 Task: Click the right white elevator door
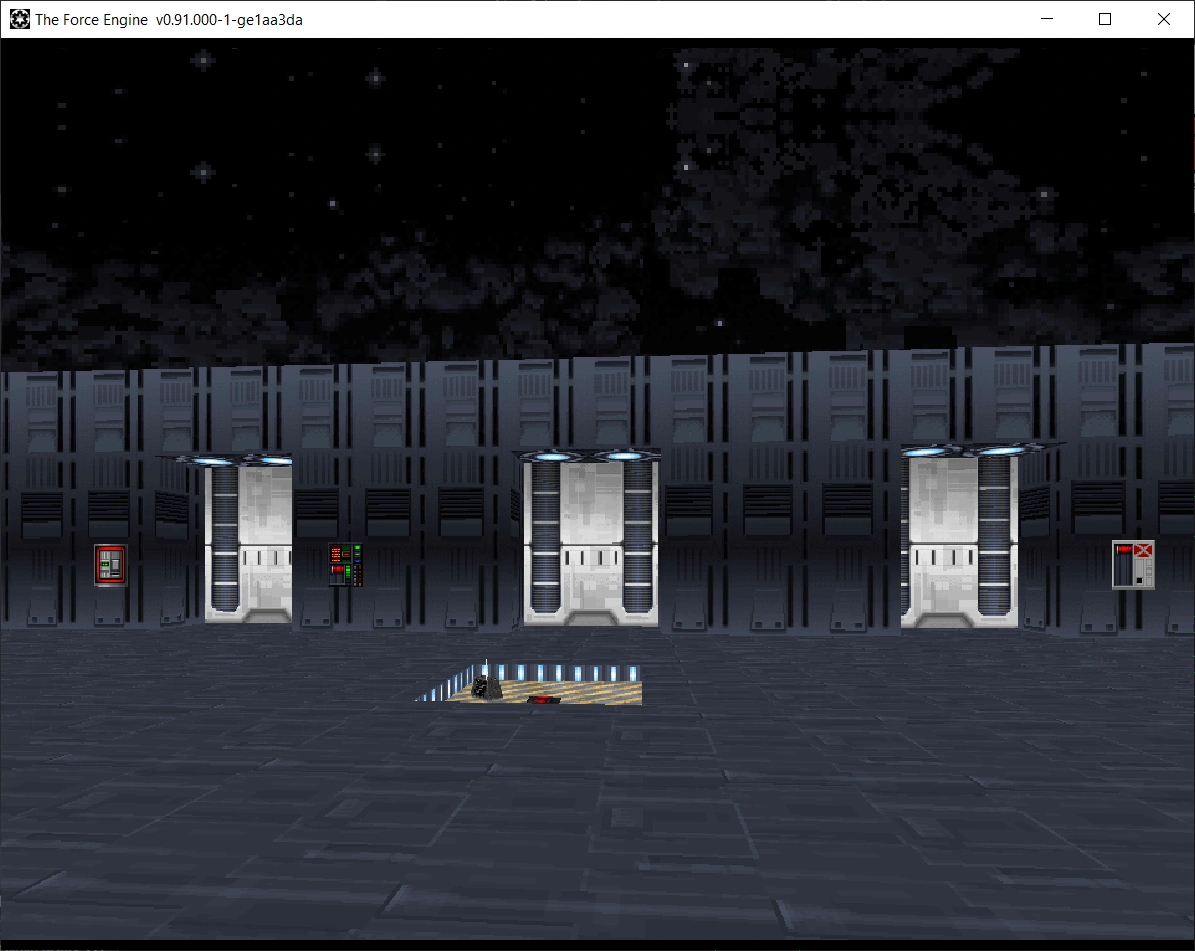pyautogui.click(x=959, y=542)
